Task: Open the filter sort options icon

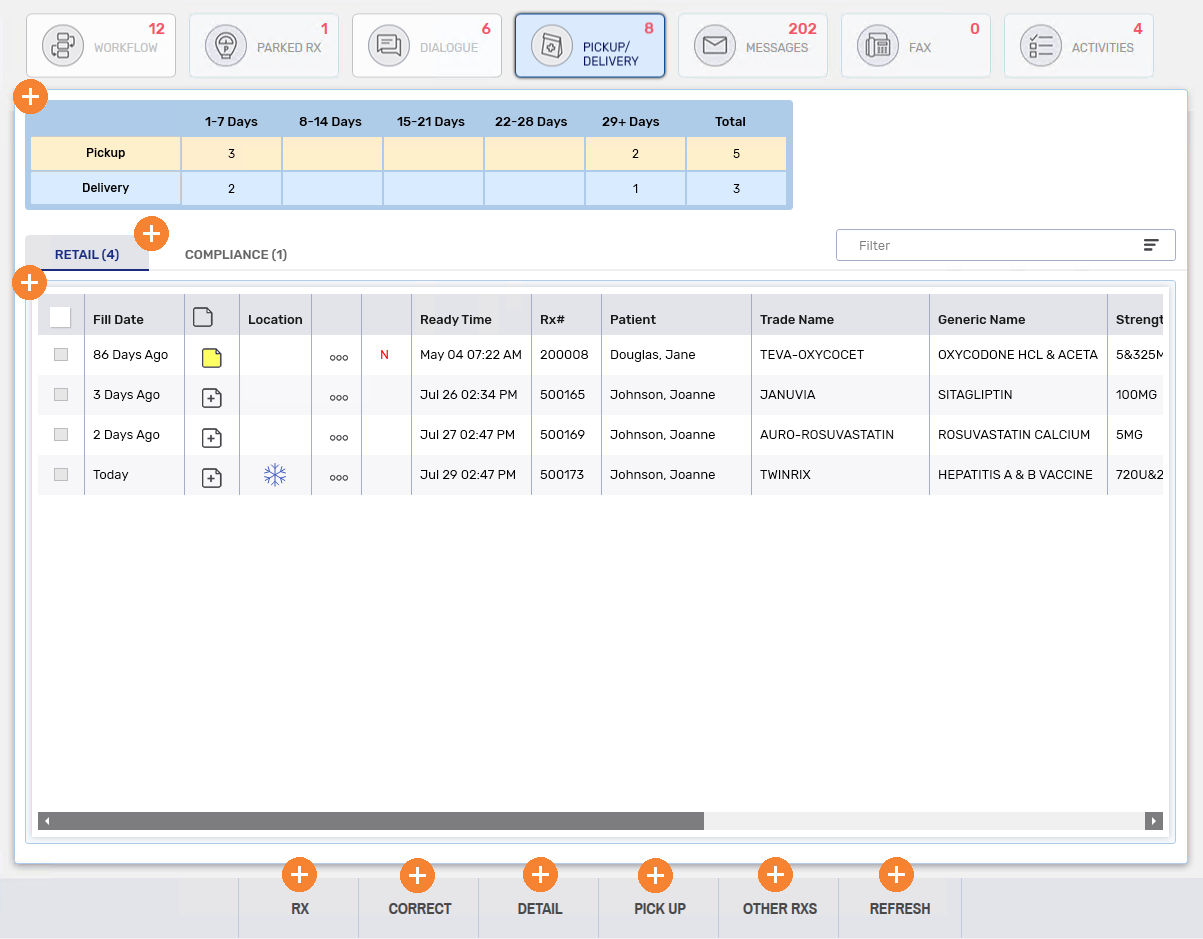Action: click(x=1150, y=245)
